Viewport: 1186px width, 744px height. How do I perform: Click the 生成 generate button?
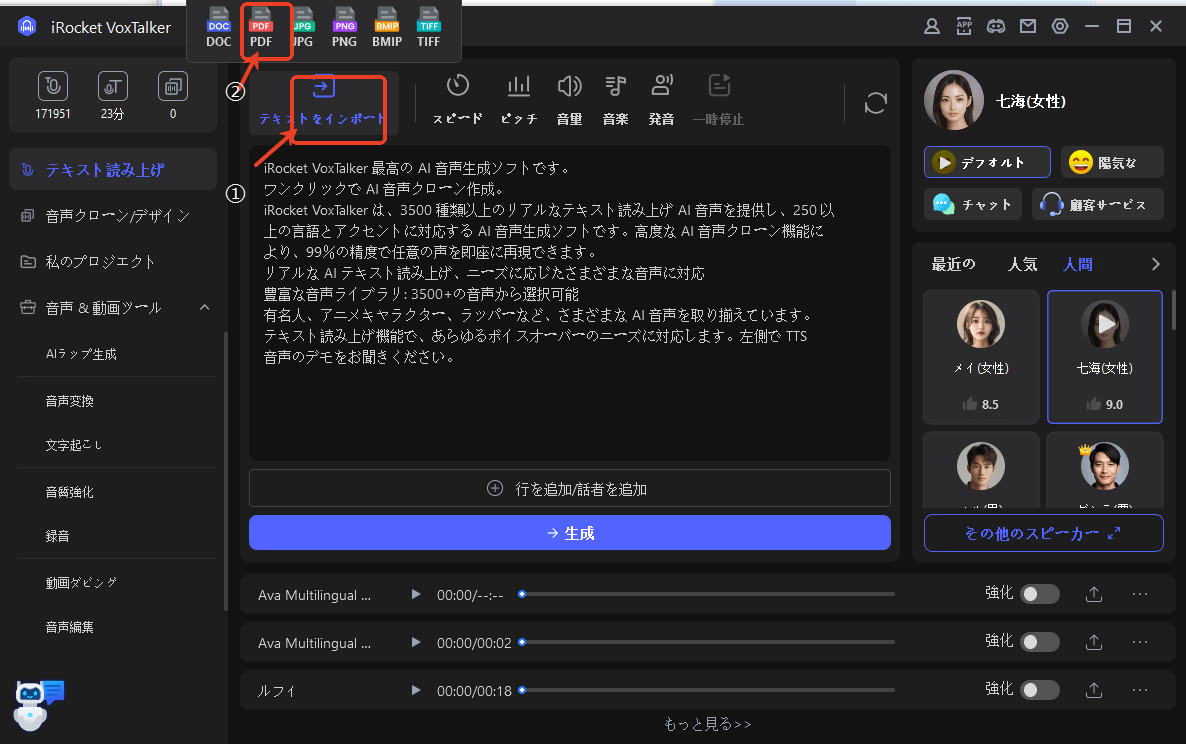(x=570, y=532)
